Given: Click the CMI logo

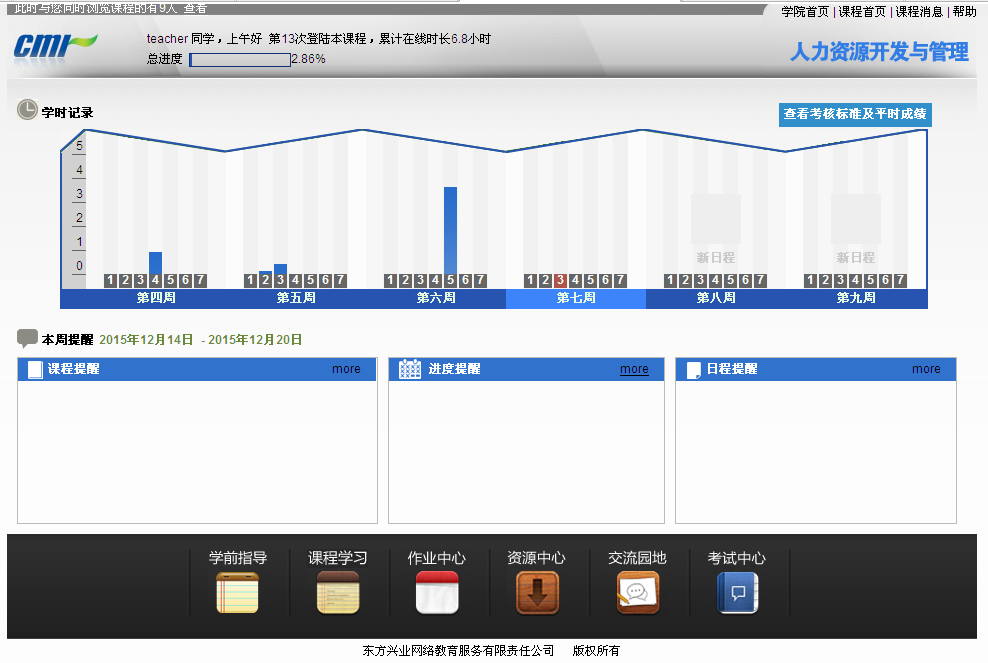Looking at the screenshot, I should coord(55,45).
